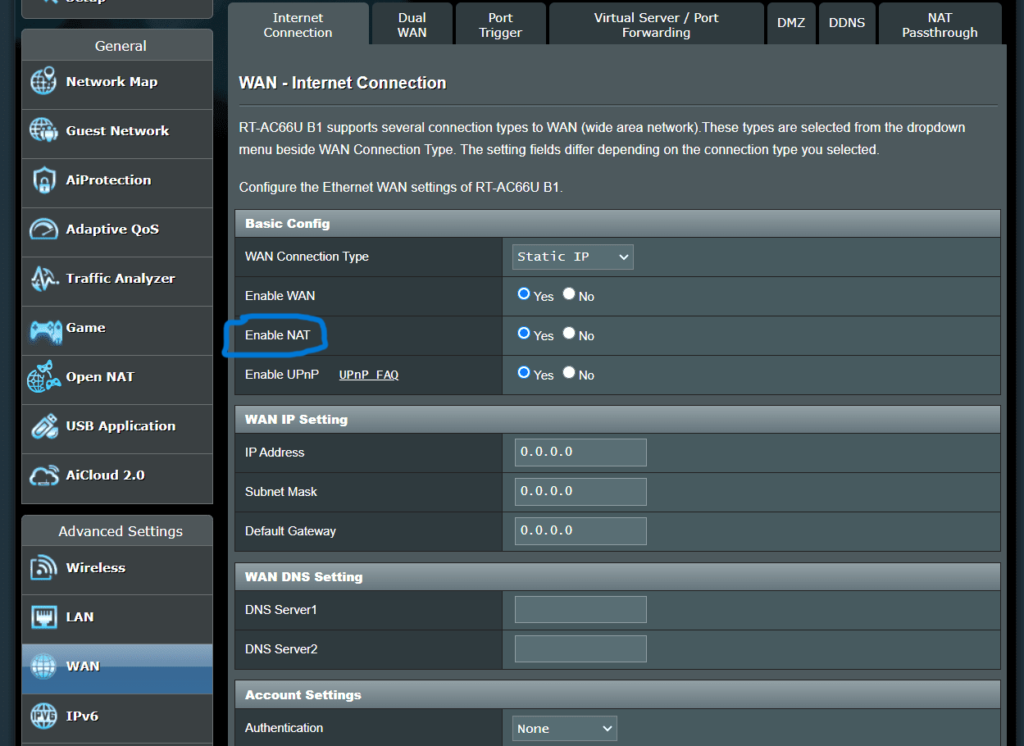This screenshot has width=1024, height=746.
Task: Go to the DDNS tab
Action: [847, 23]
